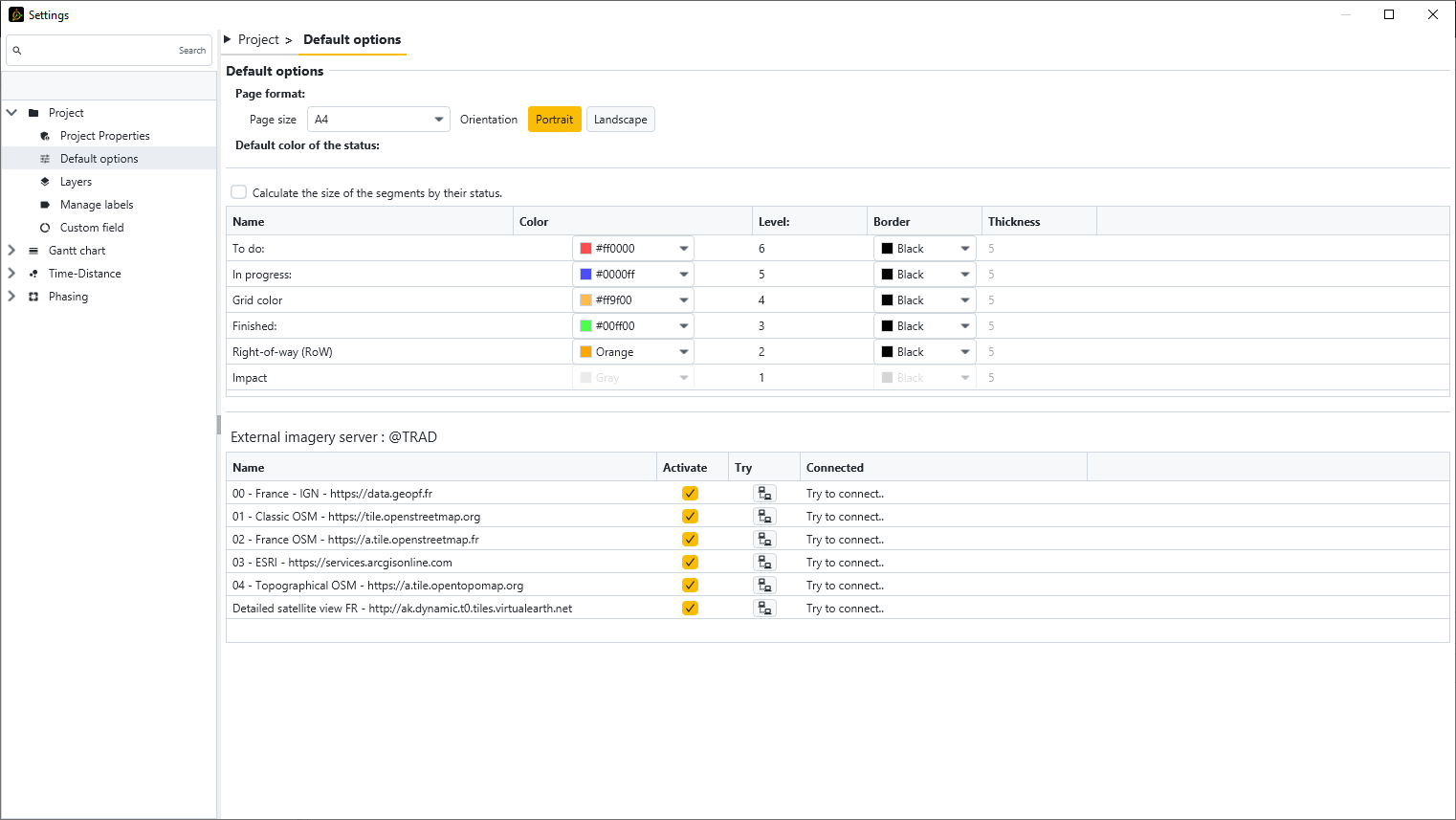Choose Landscape orientation

pyautogui.click(x=620, y=120)
